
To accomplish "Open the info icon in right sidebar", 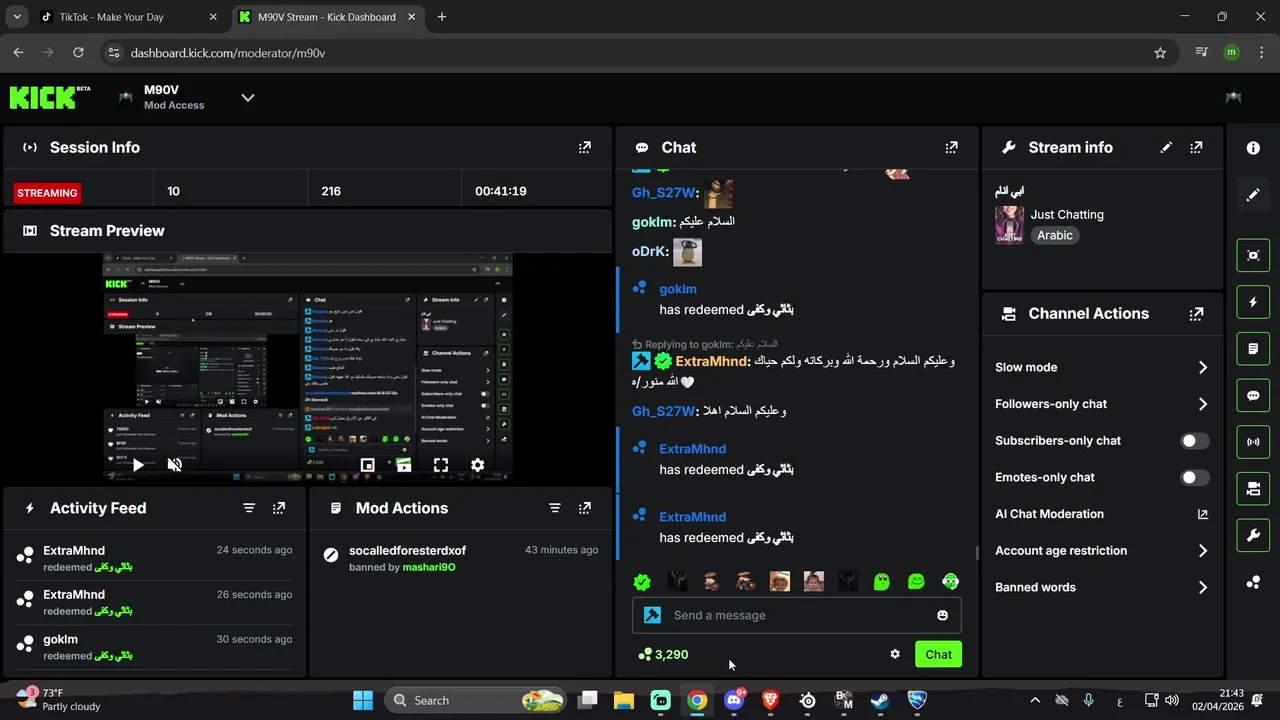I will pyautogui.click(x=1253, y=148).
